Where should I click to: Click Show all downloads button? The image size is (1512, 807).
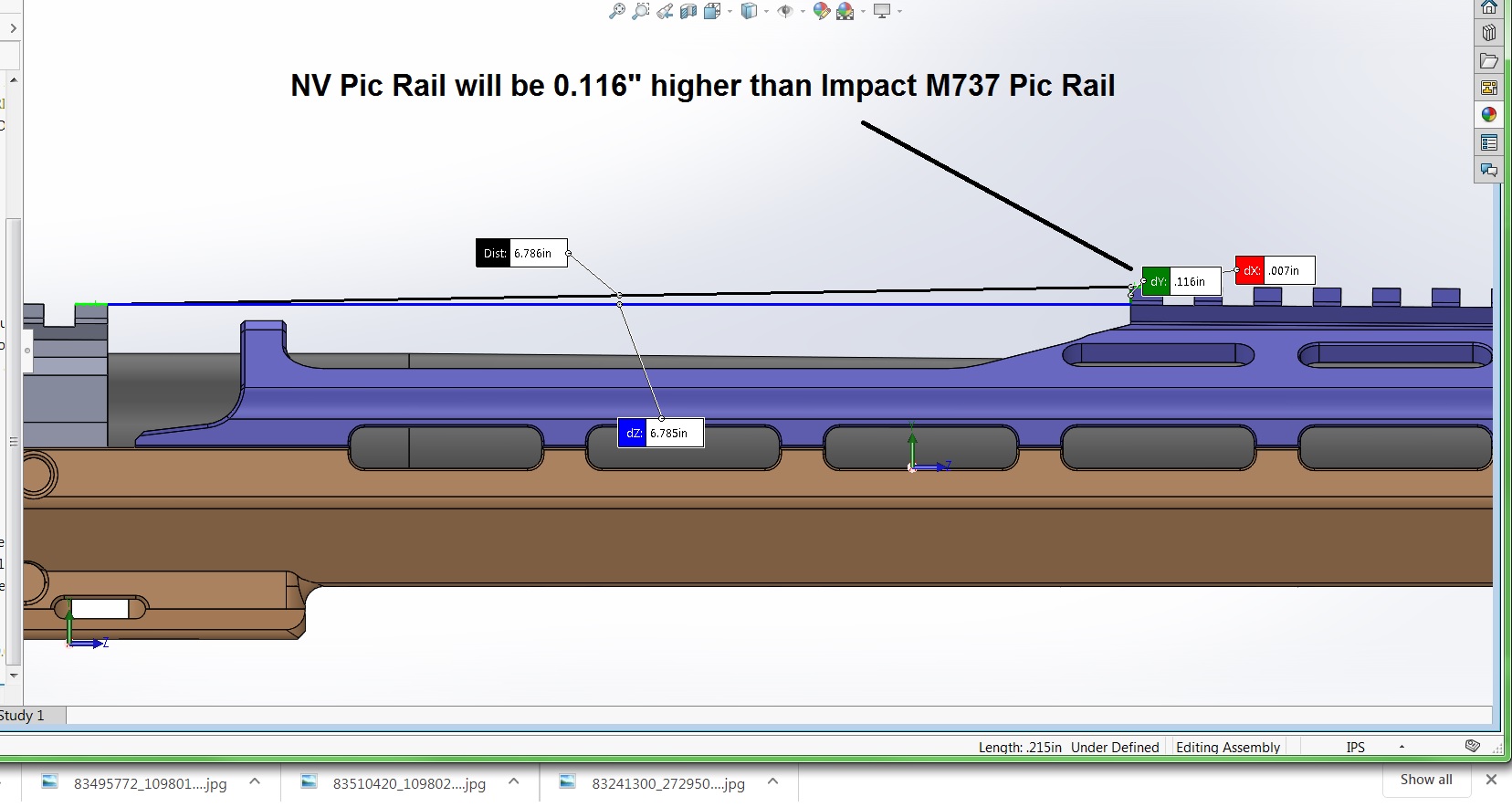point(1426,780)
